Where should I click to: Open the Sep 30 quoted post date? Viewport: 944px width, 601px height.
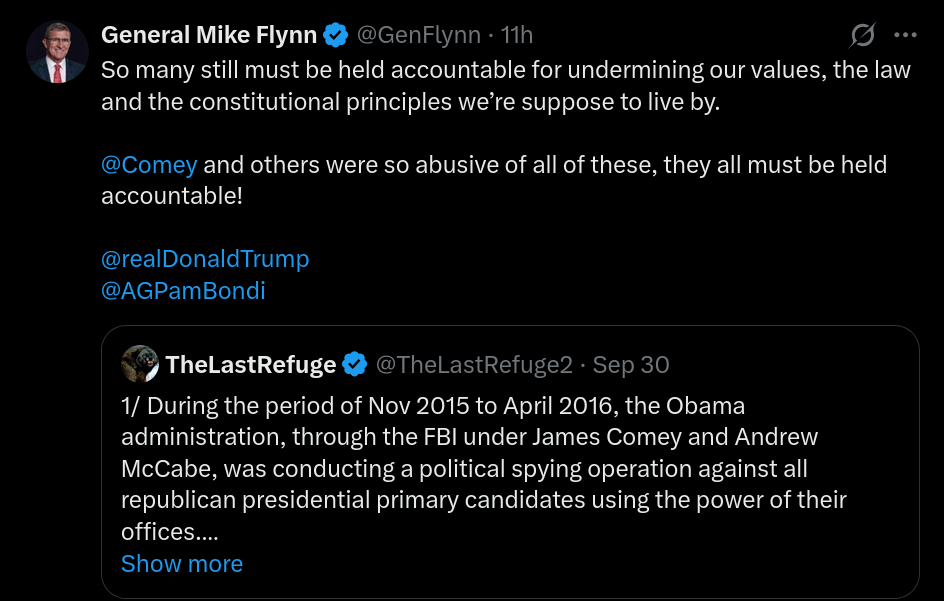coord(631,365)
